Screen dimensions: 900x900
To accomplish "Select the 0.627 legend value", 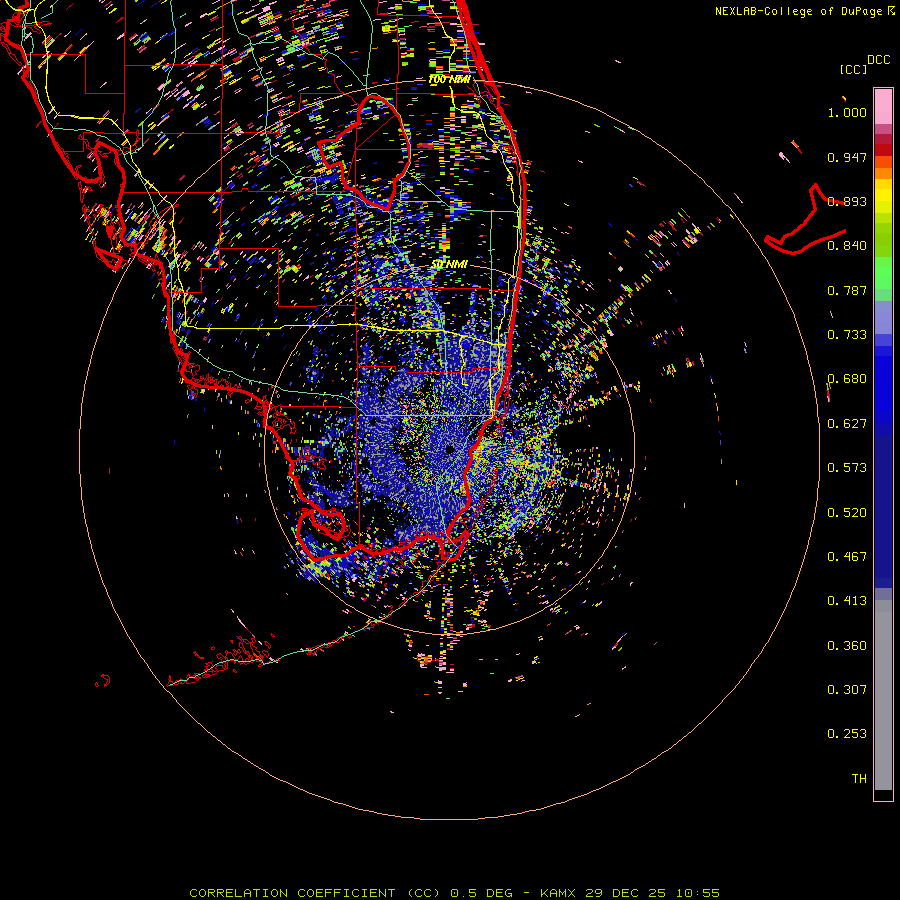I will point(847,424).
